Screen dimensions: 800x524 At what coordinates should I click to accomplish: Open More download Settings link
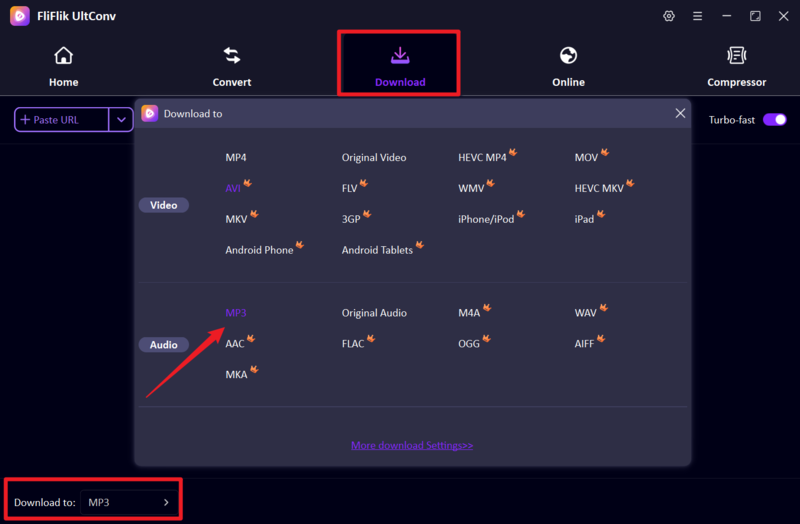coord(412,445)
